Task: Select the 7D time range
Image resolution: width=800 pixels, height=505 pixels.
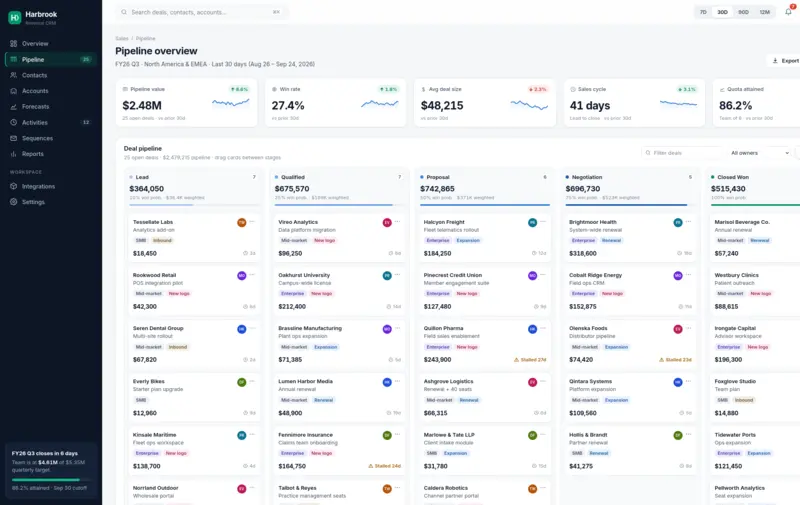Action: pos(703,12)
